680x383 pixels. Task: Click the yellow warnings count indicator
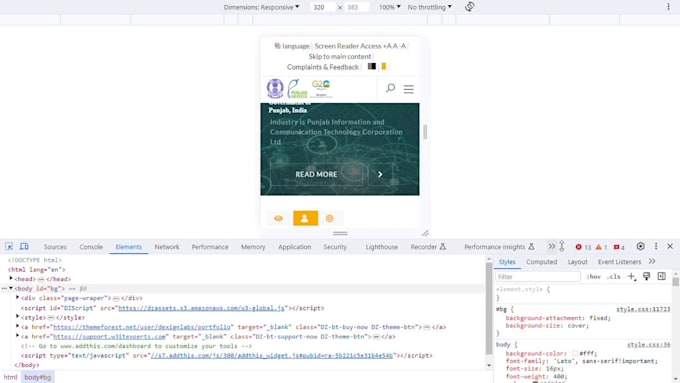[x=601, y=247]
